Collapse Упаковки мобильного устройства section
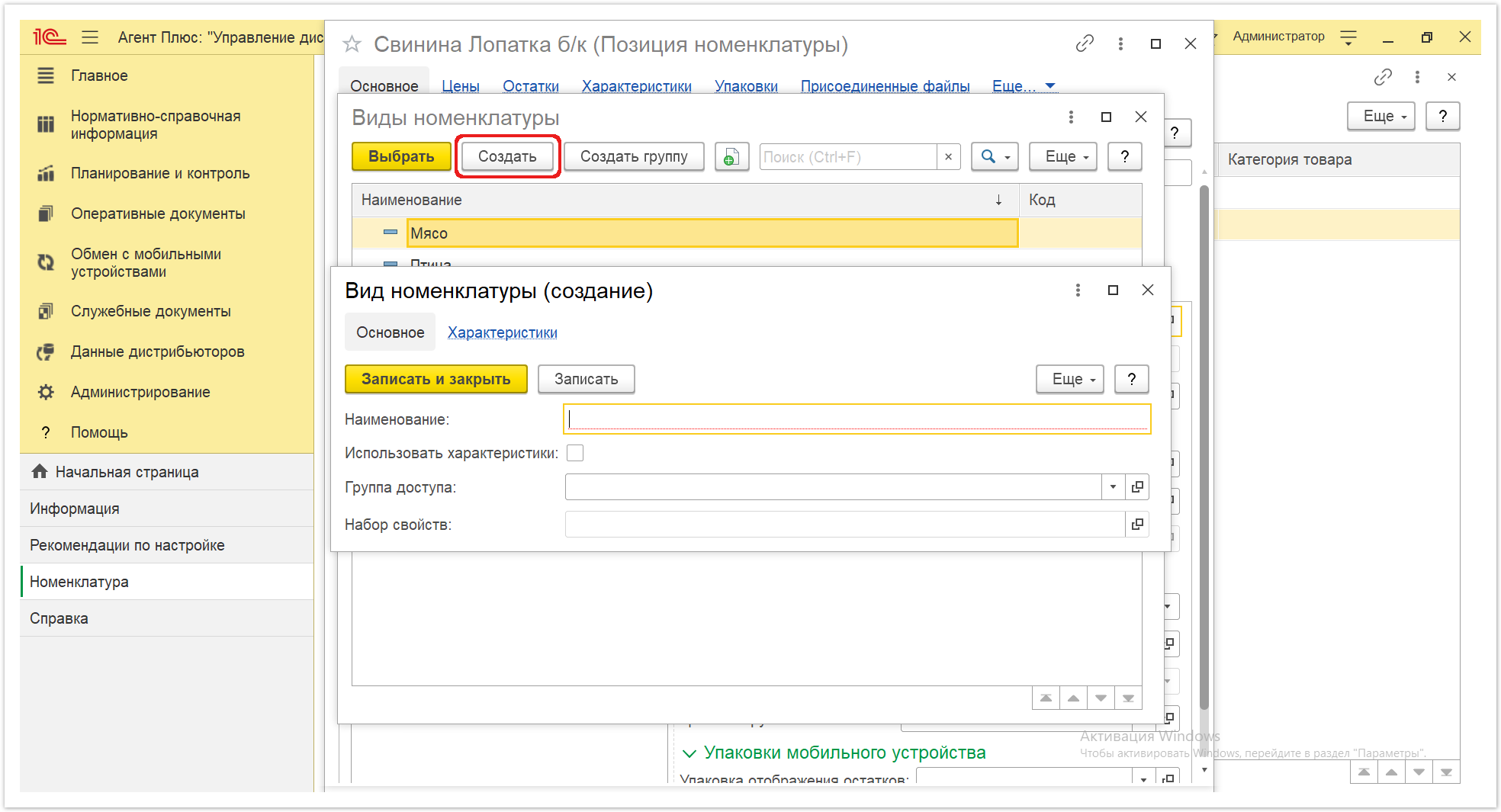The height and width of the screenshot is (812, 1501). coord(689,753)
